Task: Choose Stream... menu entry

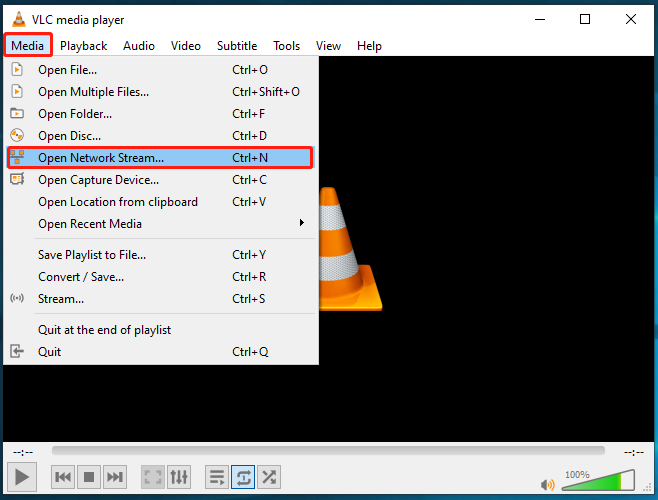Action: (x=161, y=299)
